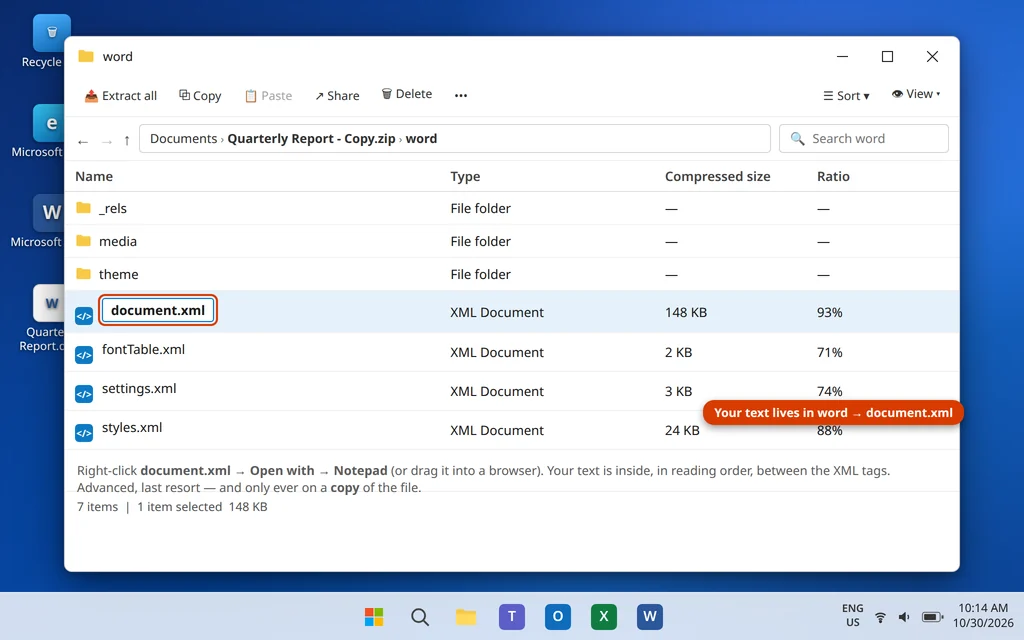
Task: Select the styles.xml file name
Action: (x=132, y=428)
